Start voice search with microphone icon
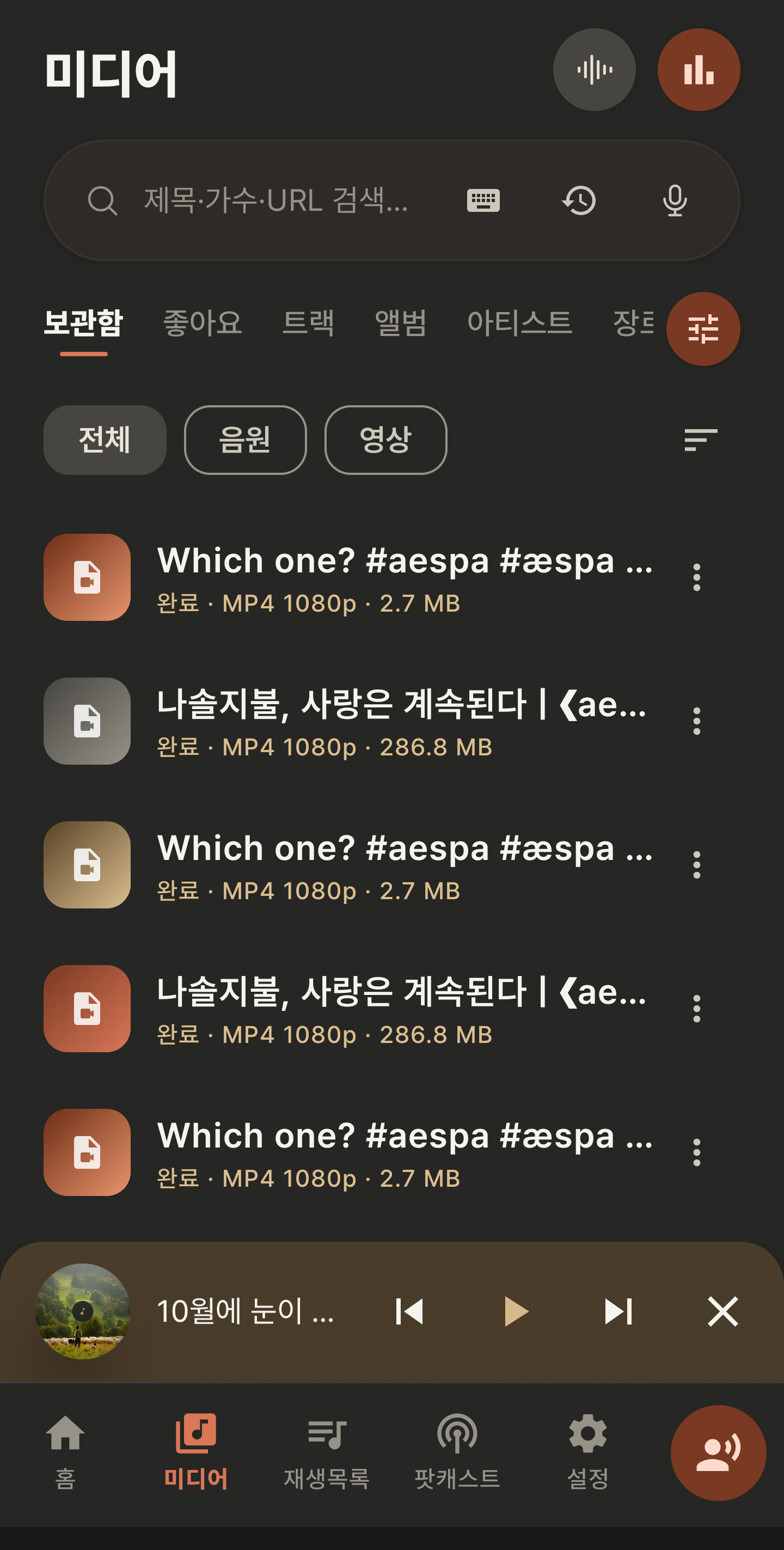 coord(675,200)
